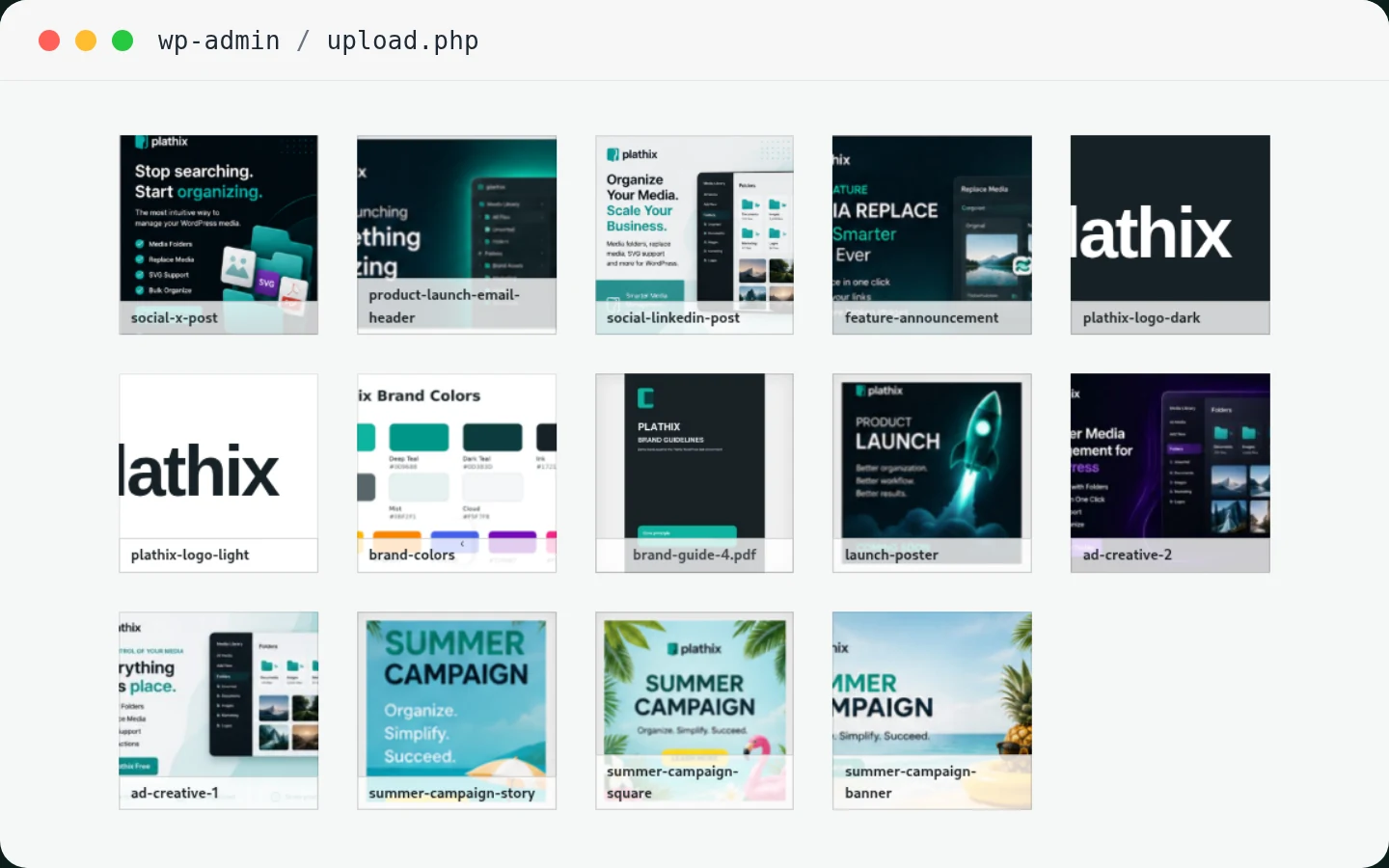Select the feature-announcement thumbnail
1389x868 pixels.
tap(932, 234)
